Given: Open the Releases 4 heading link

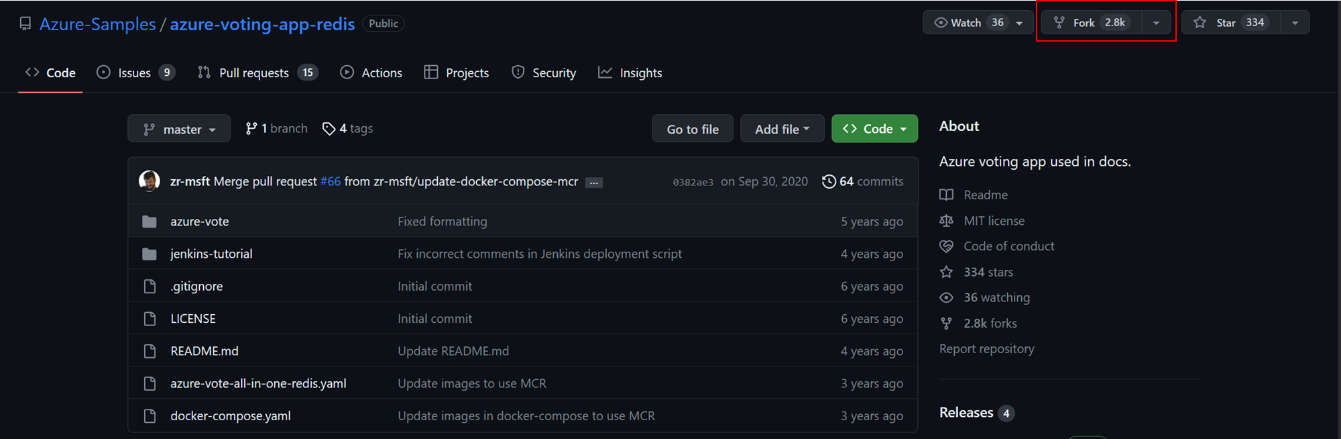Looking at the screenshot, I should click(976, 413).
